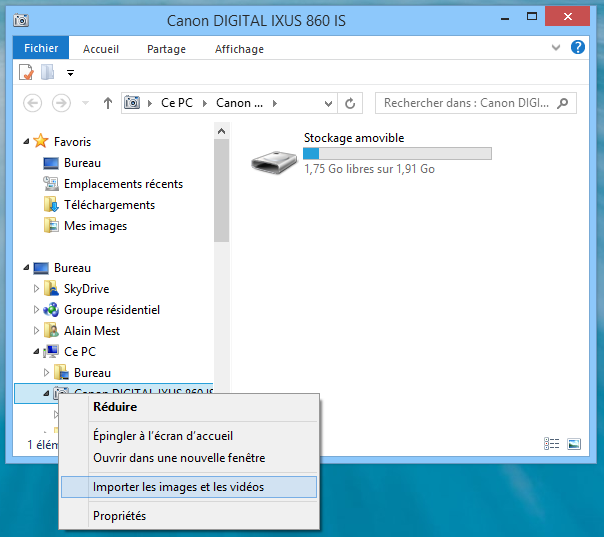The width and height of the screenshot is (604, 537).
Task: Open the address bar history dropdown
Action: tap(328, 103)
